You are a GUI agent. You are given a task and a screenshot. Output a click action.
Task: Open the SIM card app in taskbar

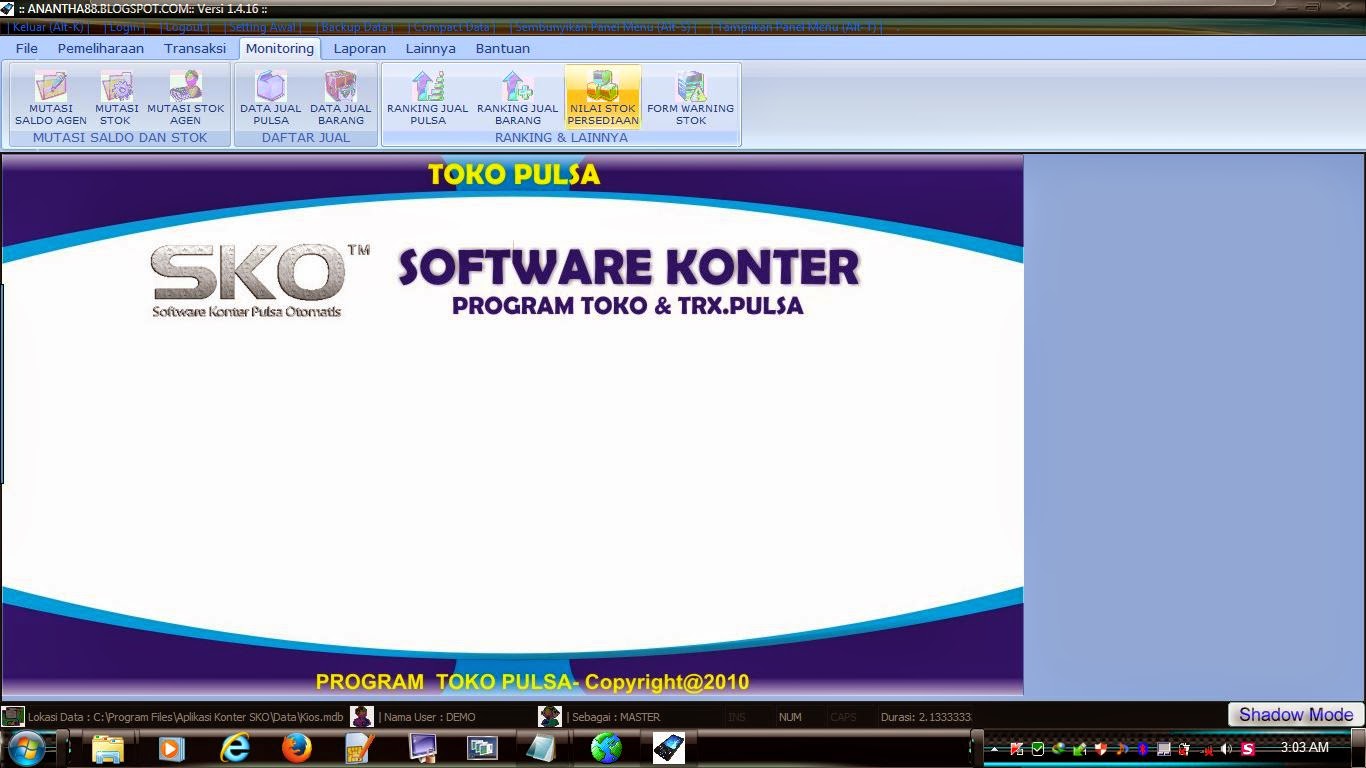[x=359, y=748]
